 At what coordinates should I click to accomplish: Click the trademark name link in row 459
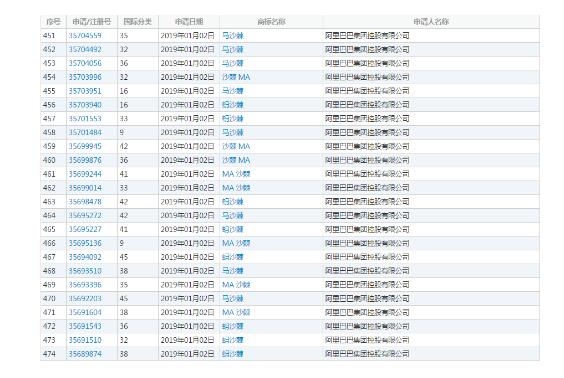click(236, 146)
